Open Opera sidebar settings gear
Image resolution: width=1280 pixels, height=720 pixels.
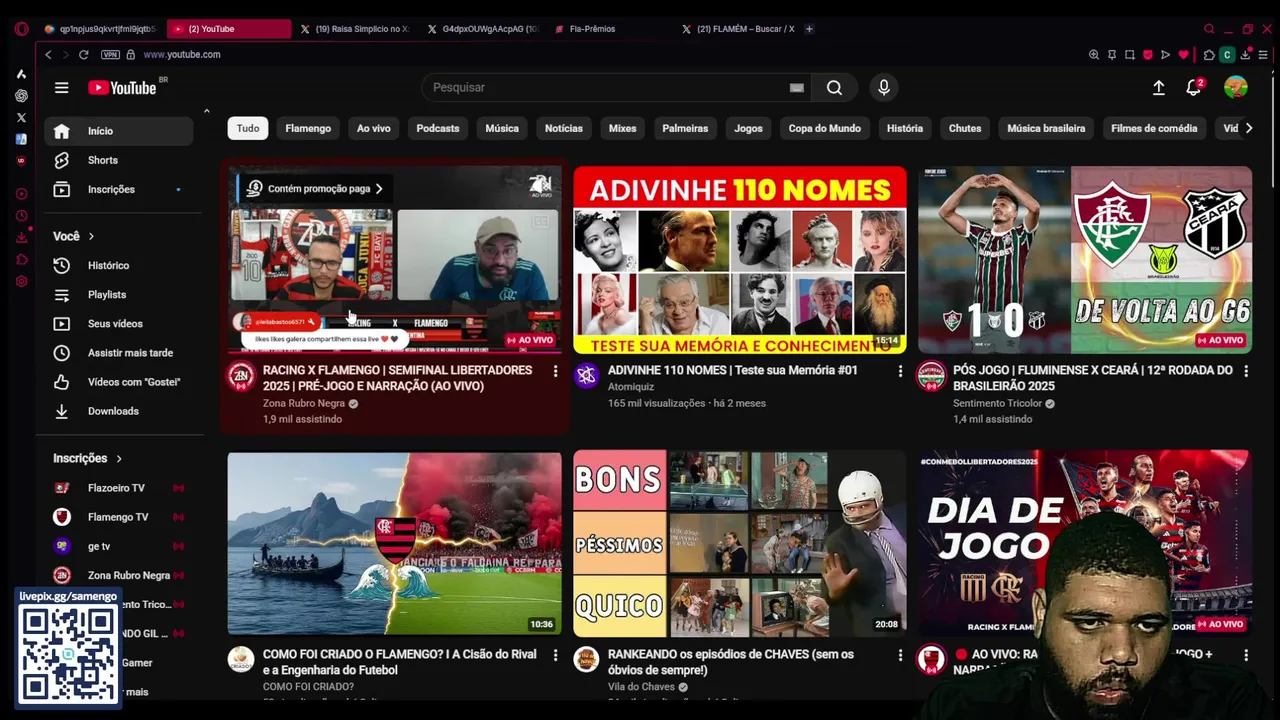click(21, 282)
